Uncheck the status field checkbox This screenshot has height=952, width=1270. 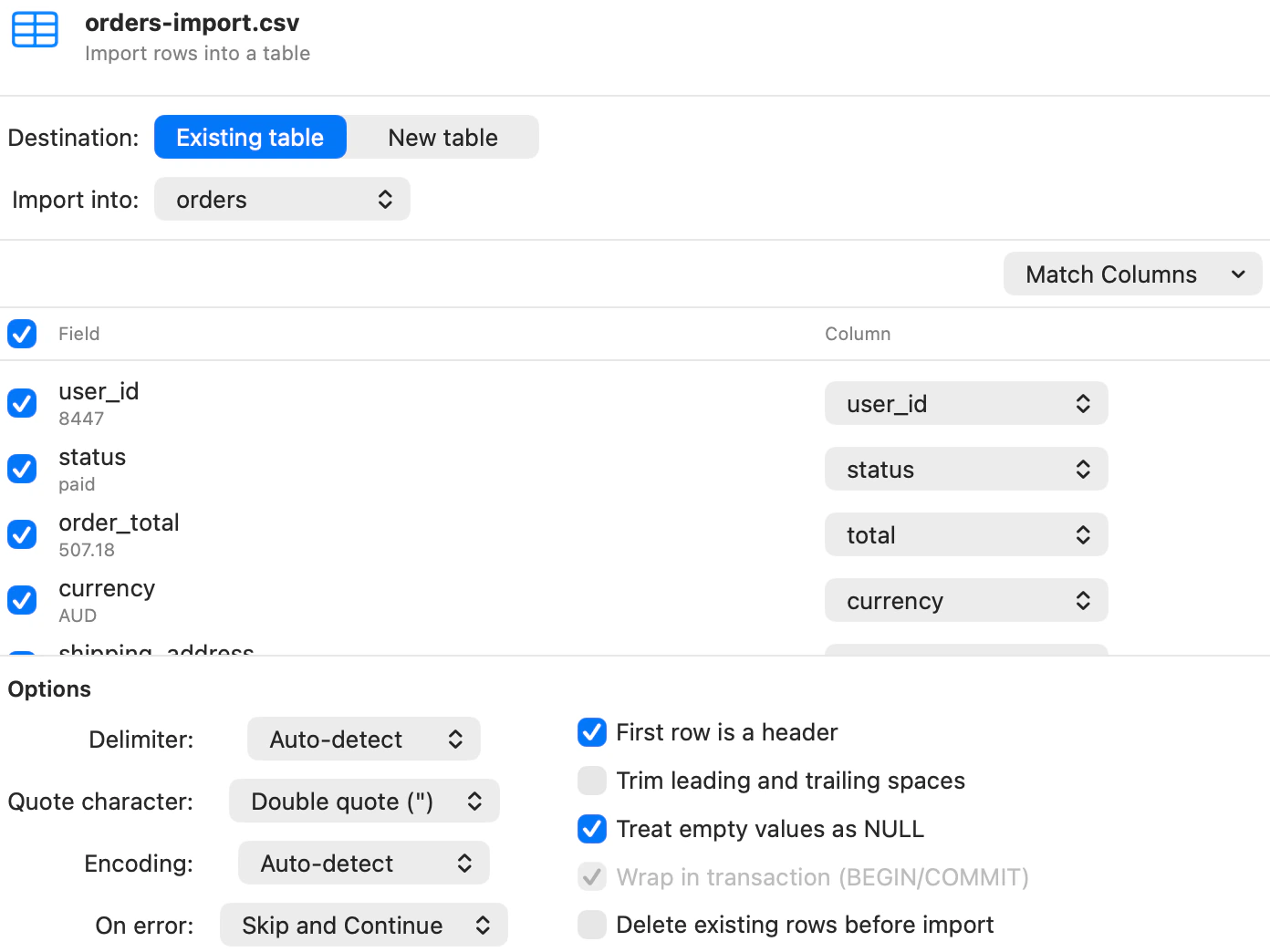tap(22, 469)
